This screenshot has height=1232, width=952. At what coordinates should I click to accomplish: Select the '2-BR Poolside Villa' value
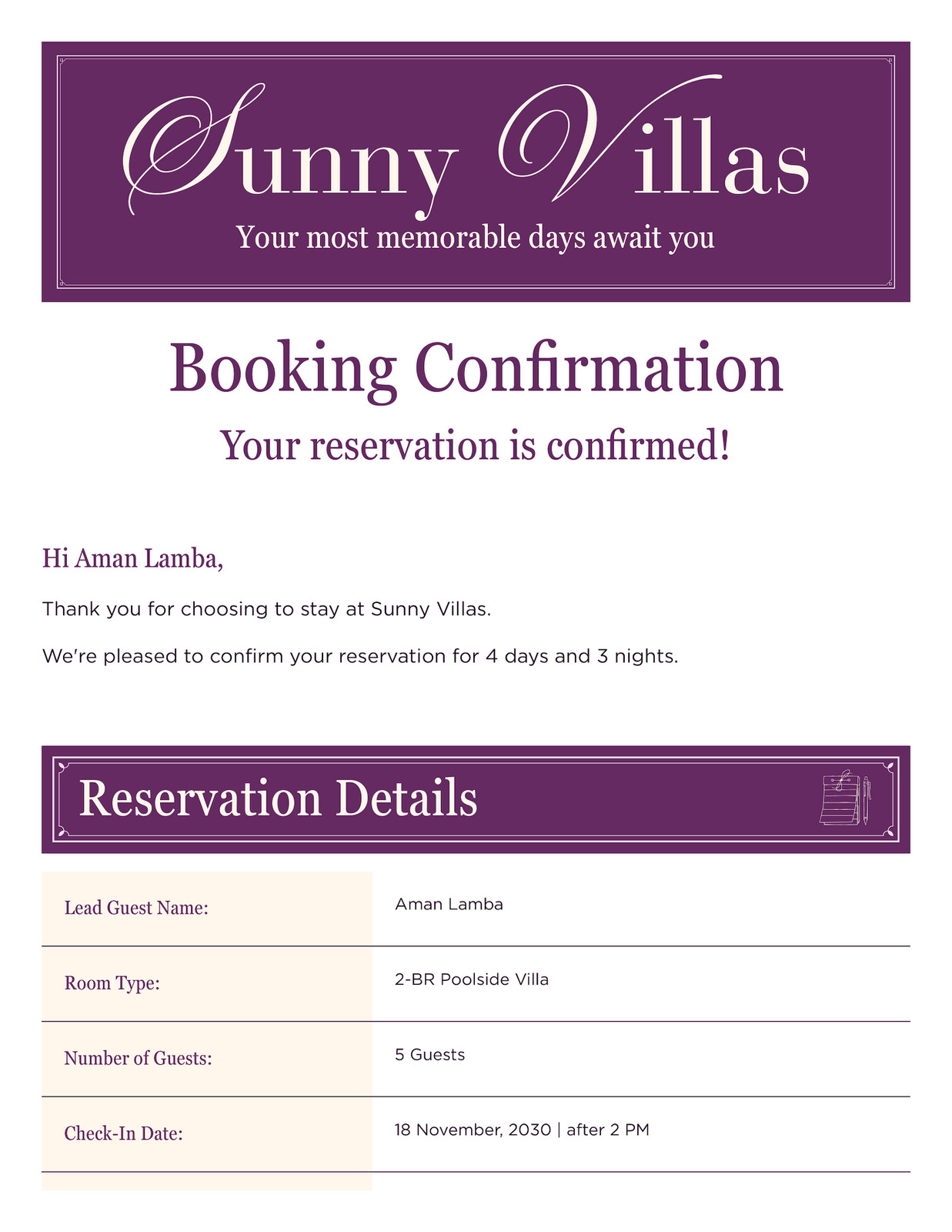[472, 979]
